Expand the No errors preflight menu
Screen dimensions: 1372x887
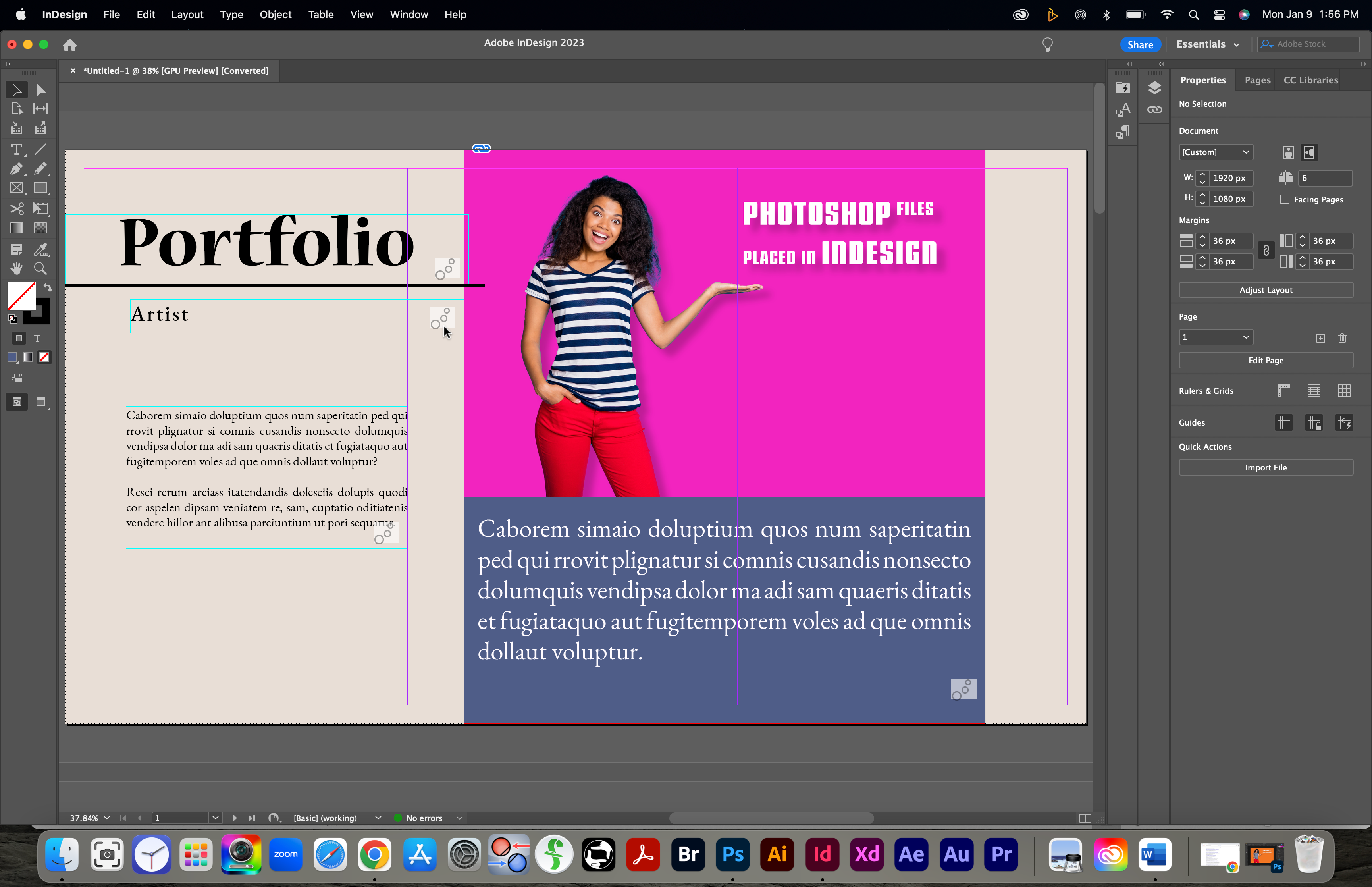pyautogui.click(x=459, y=818)
